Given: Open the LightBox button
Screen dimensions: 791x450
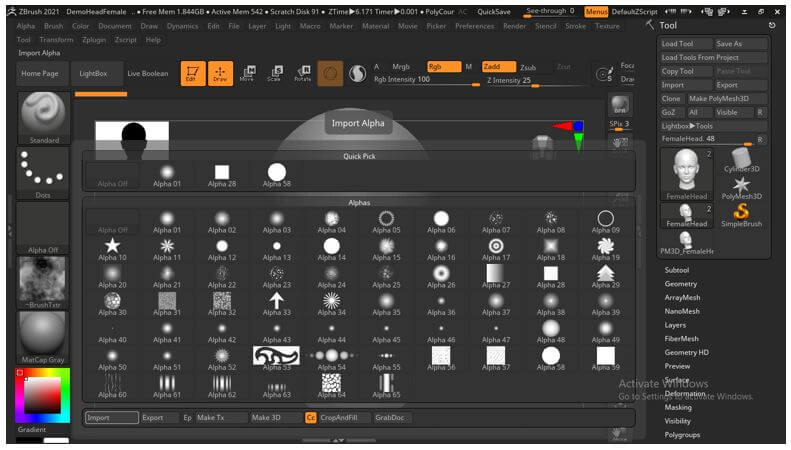Looking at the screenshot, I should click(97, 74).
